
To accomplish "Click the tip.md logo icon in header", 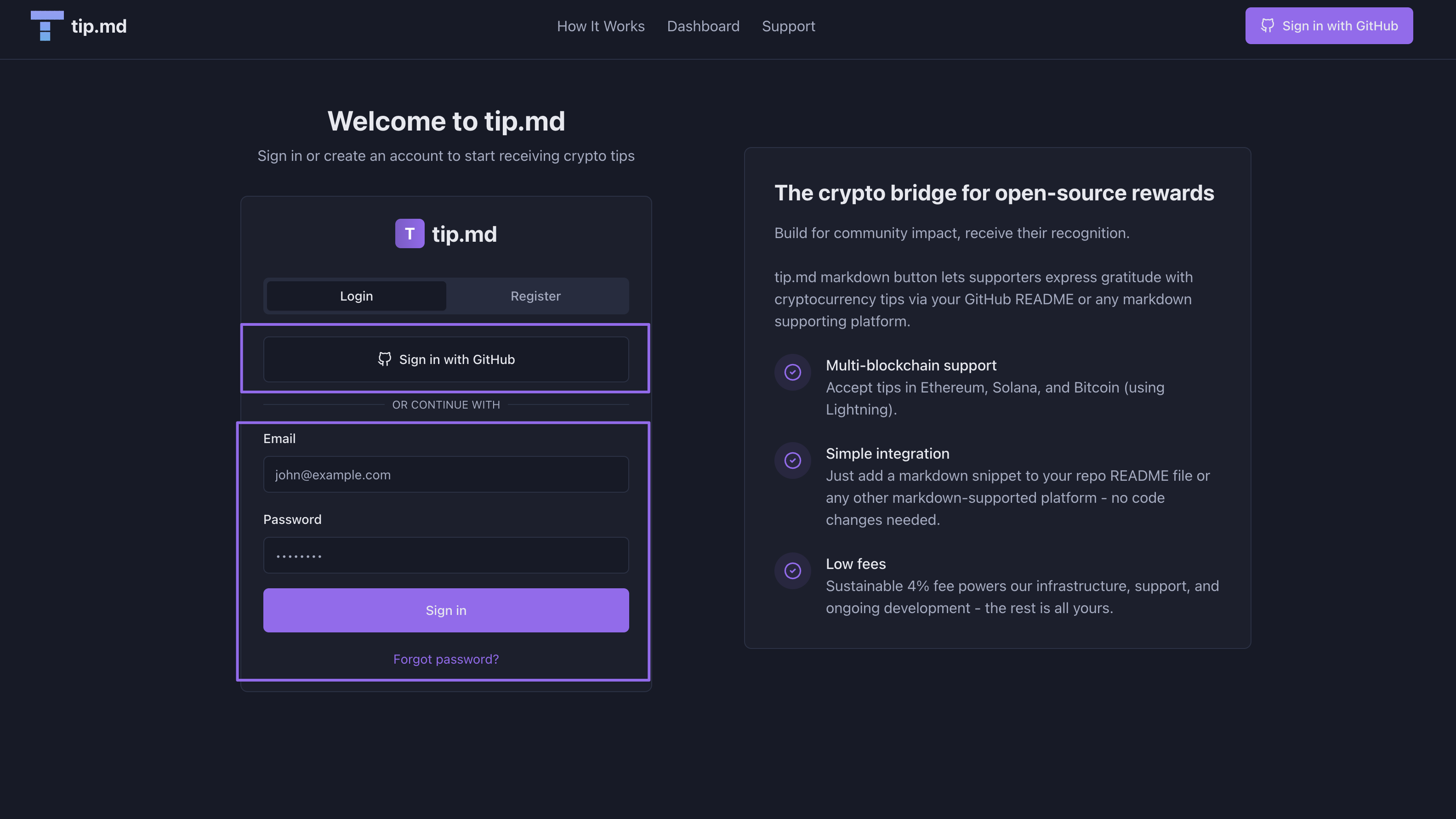I will tap(46, 26).
